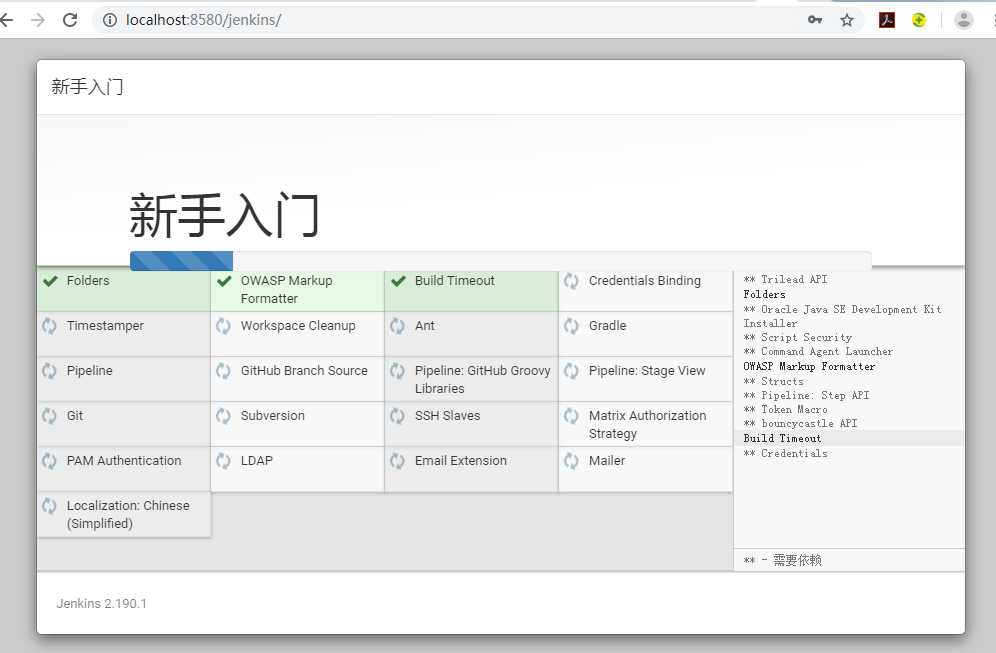The height and width of the screenshot is (653, 996).
Task: Click the spinner icon beside Pipeline: Stage View
Action: click(571, 371)
